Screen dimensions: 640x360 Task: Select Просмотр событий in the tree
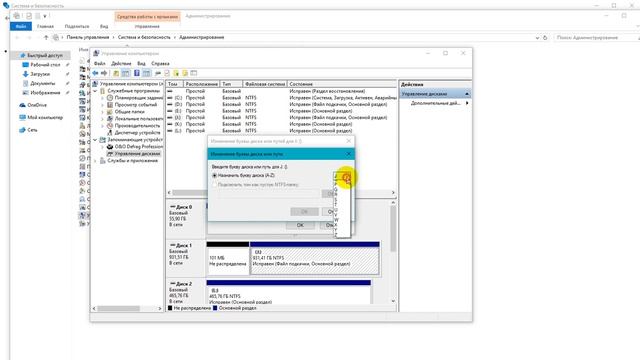point(136,105)
